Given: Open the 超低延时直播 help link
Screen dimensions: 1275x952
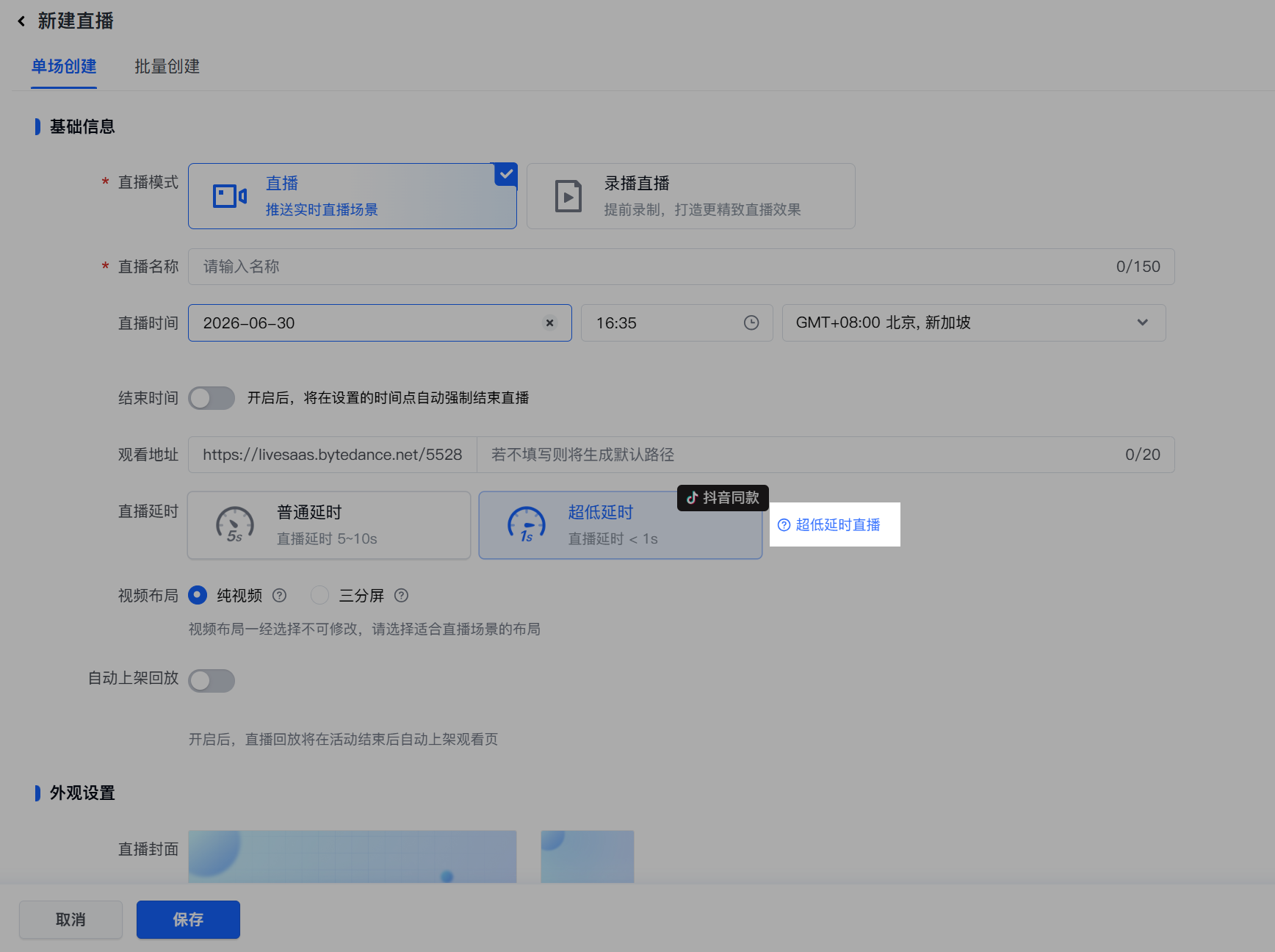Looking at the screenshot, I should (838, 525).
